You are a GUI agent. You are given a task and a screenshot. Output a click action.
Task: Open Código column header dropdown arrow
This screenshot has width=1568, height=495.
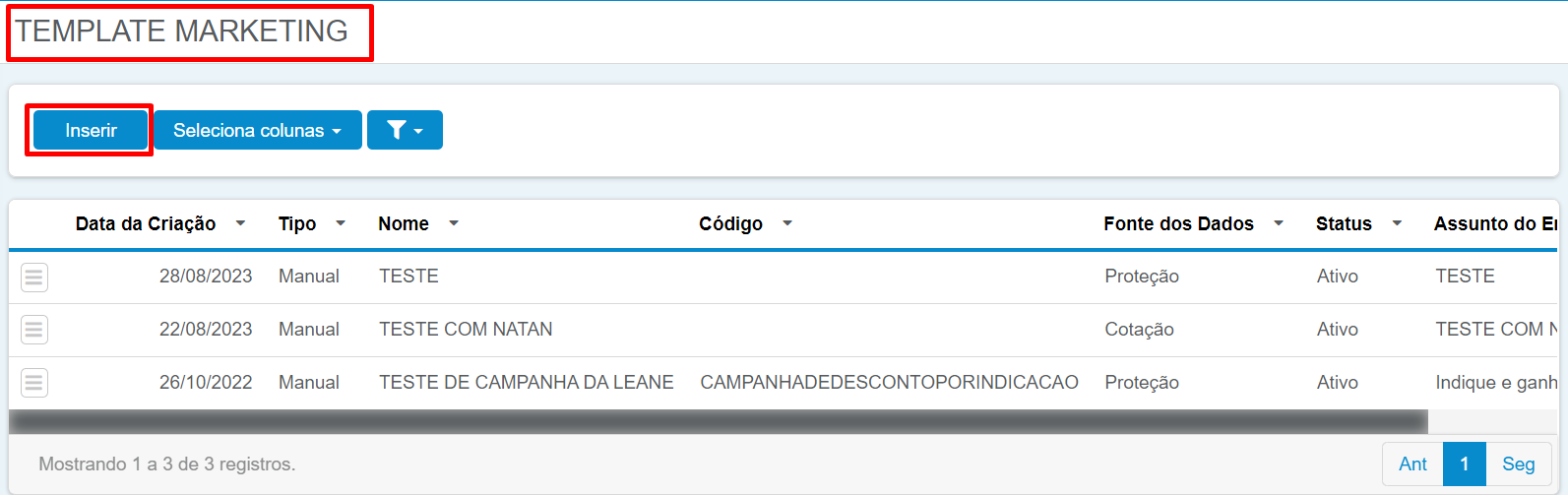(787, 223)
